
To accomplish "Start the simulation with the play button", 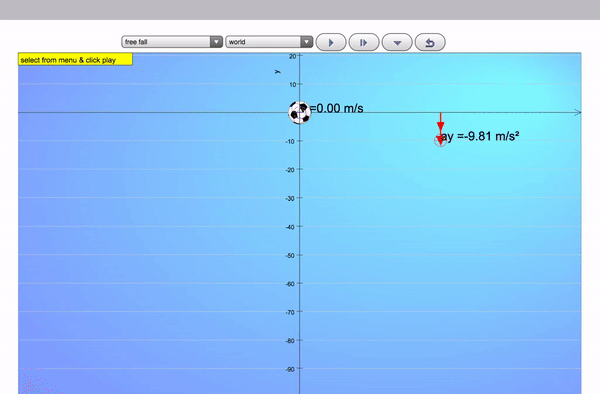I will [x=331, y=42].
